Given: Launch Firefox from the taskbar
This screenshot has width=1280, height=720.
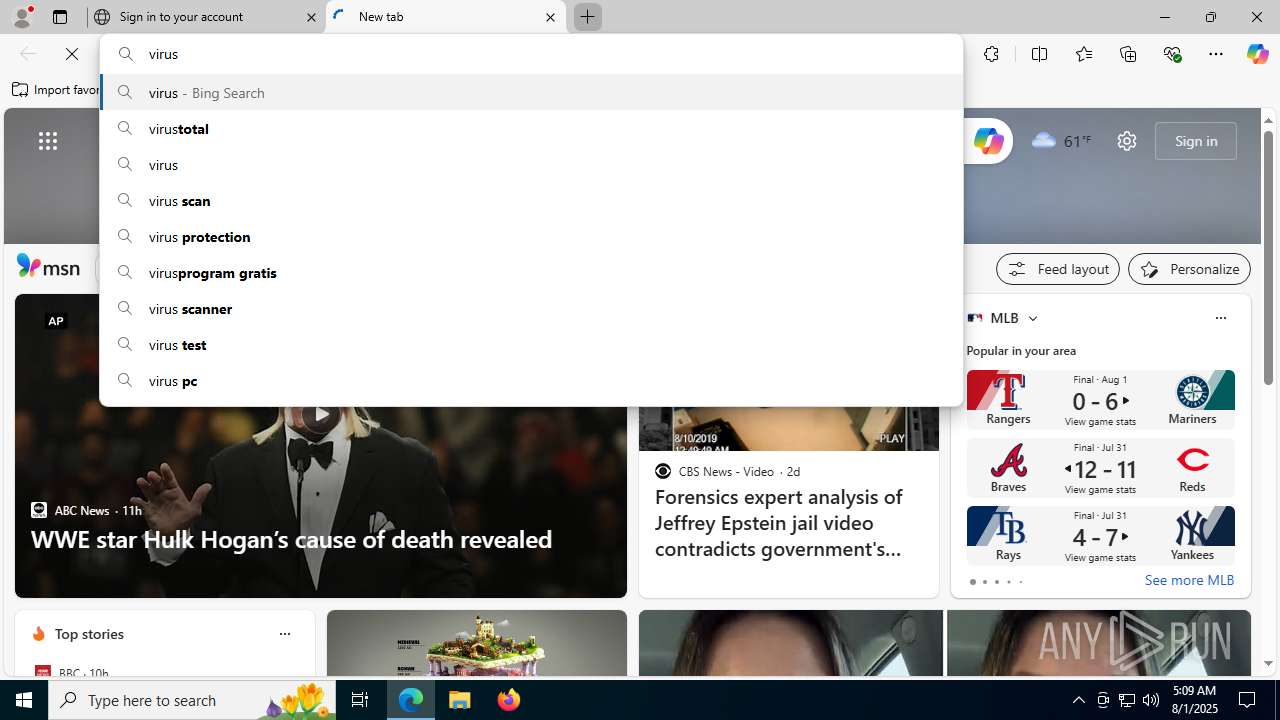Looking at the screenshot, I should 508,700.
